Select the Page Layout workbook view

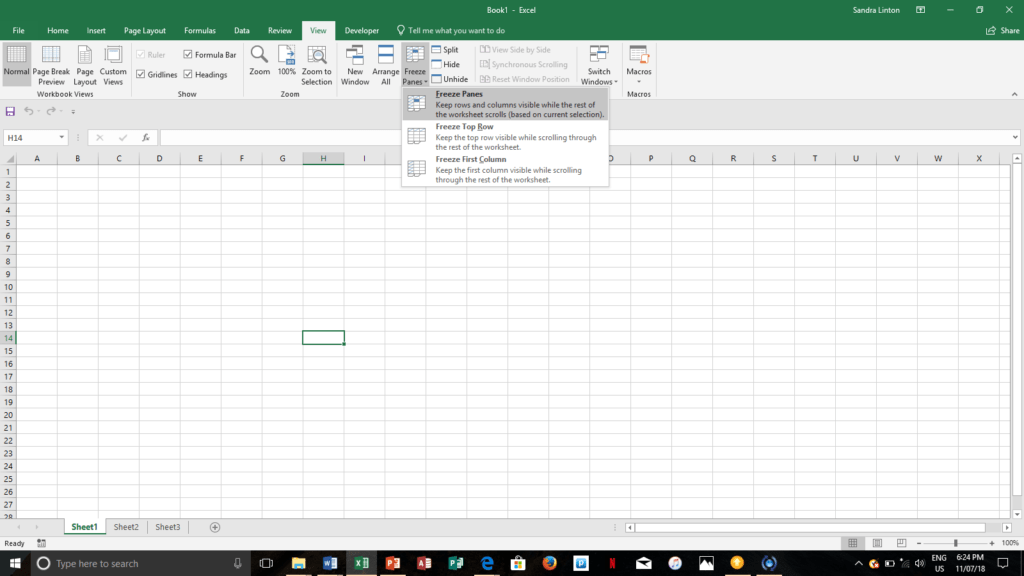click(84, 64)
